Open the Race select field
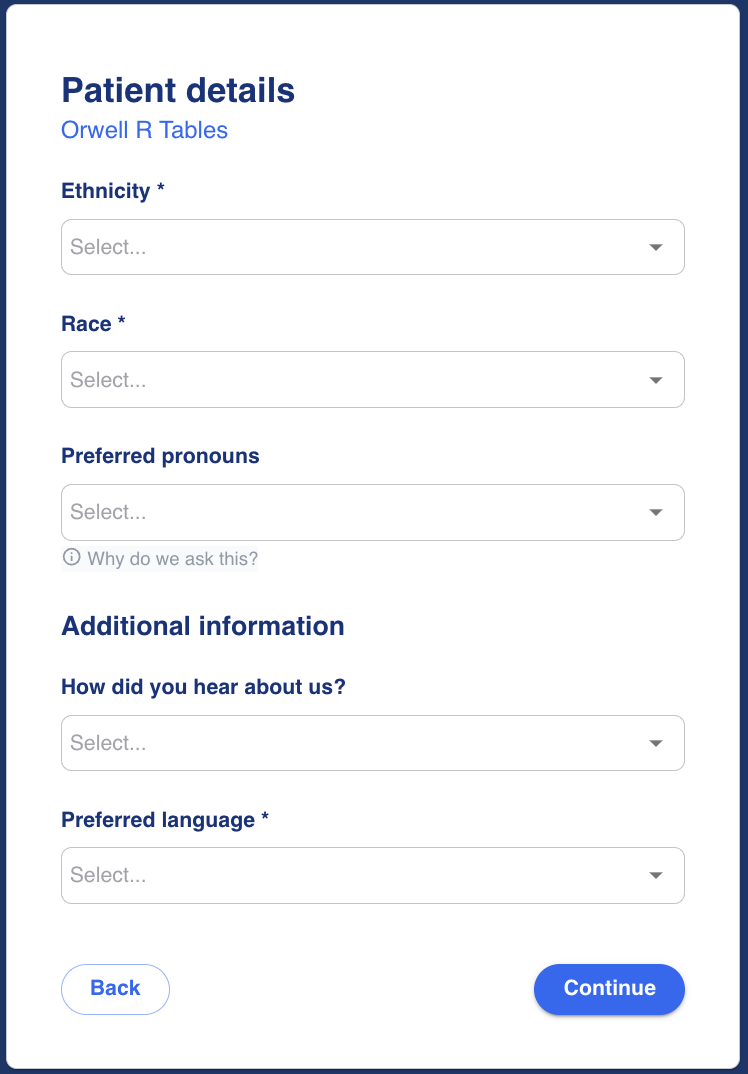The width and height of the screenshot is (748, 1074). click(350, 380)
